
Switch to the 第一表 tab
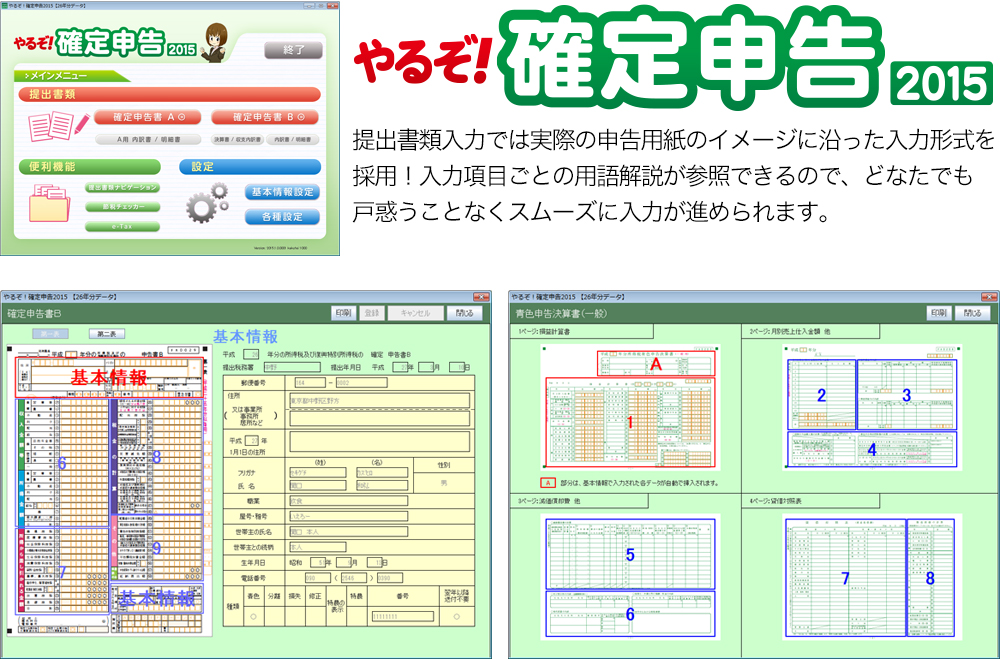[50, 334]
